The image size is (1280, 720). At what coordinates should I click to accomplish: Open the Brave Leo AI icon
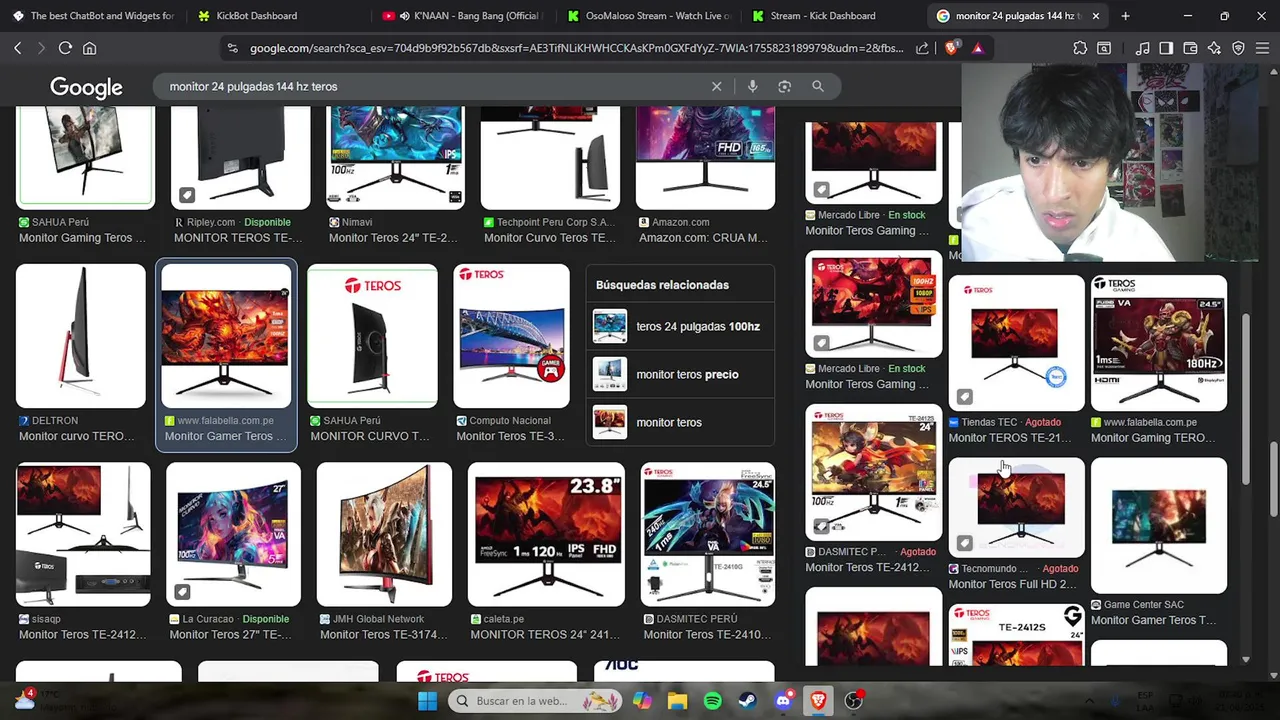(1214, 48)
